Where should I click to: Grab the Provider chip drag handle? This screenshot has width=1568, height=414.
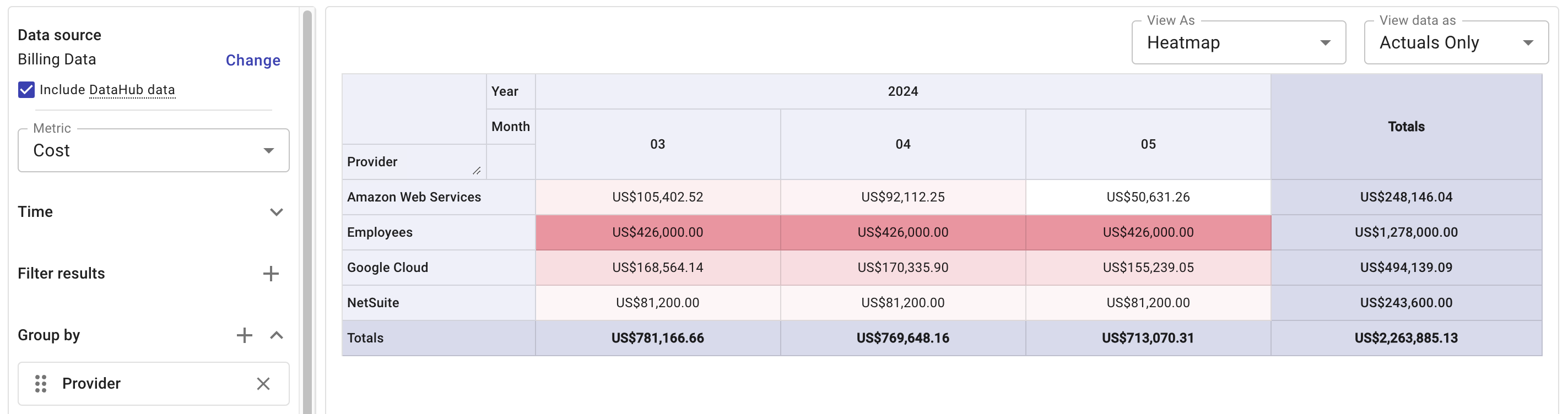pyautogui.click(x=41, y=384)
